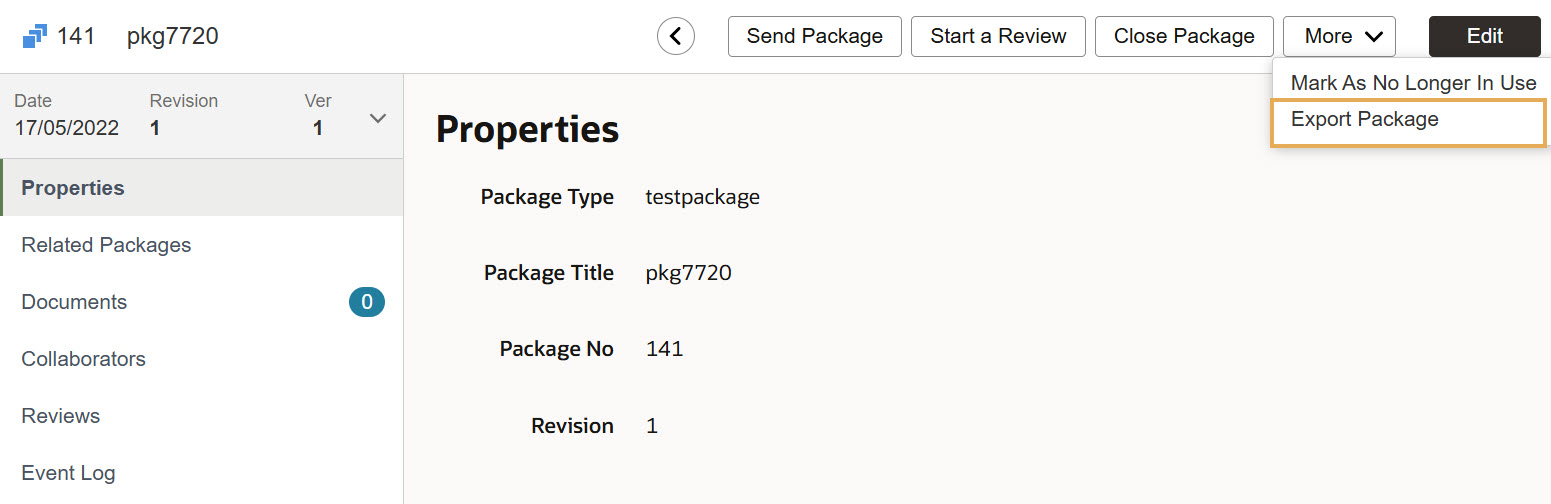Open the Documents section

pyautogui.click(x=74, y=302)
